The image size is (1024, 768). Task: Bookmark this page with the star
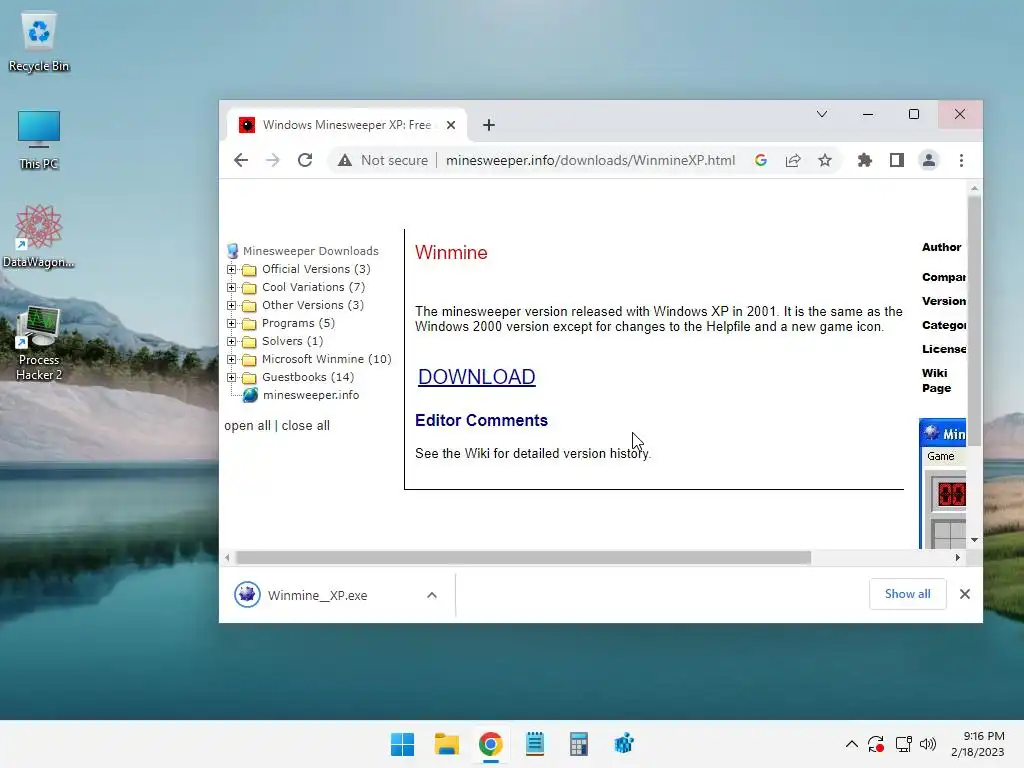coord(825,160)
